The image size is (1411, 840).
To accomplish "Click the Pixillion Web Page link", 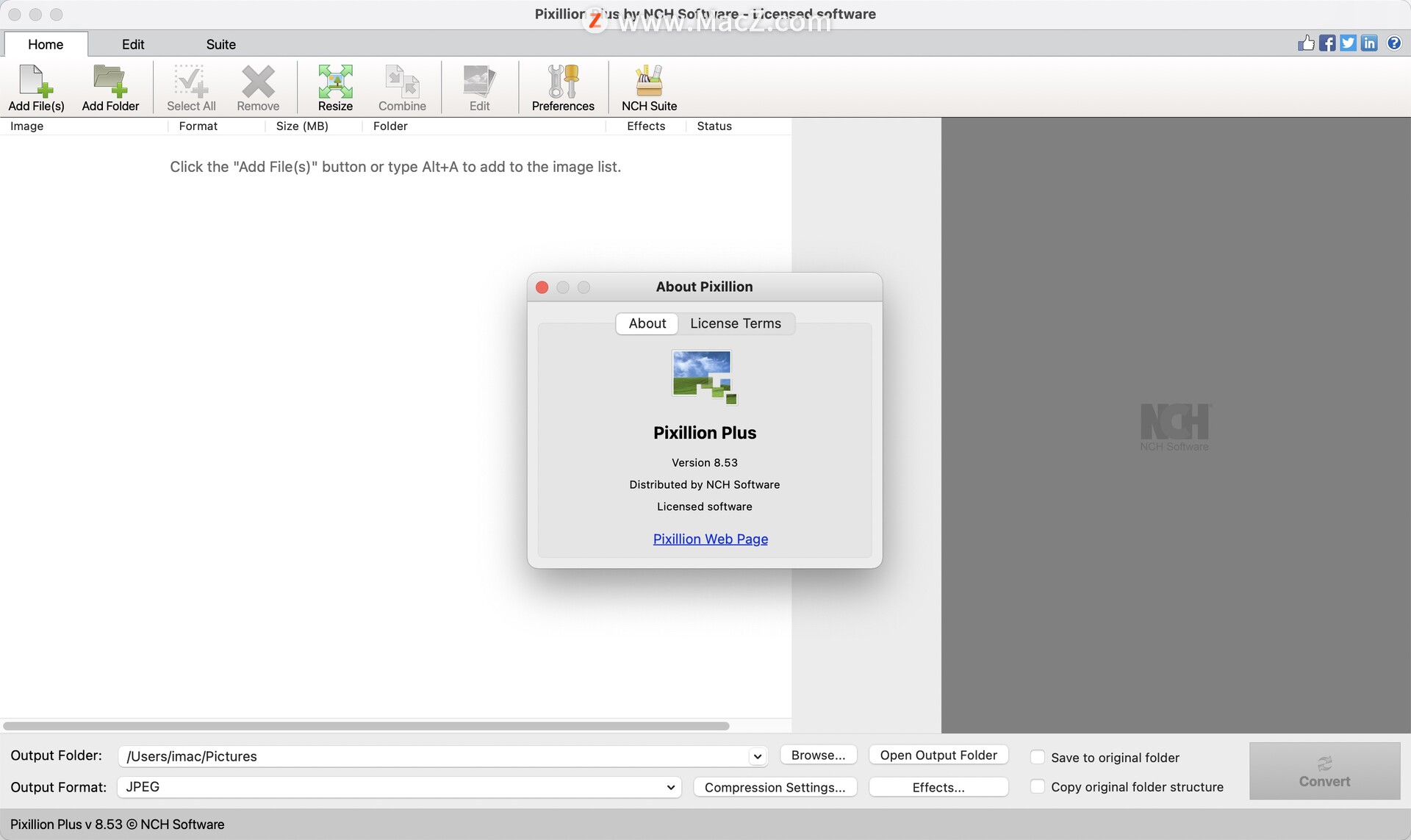I will click(710, 539).
